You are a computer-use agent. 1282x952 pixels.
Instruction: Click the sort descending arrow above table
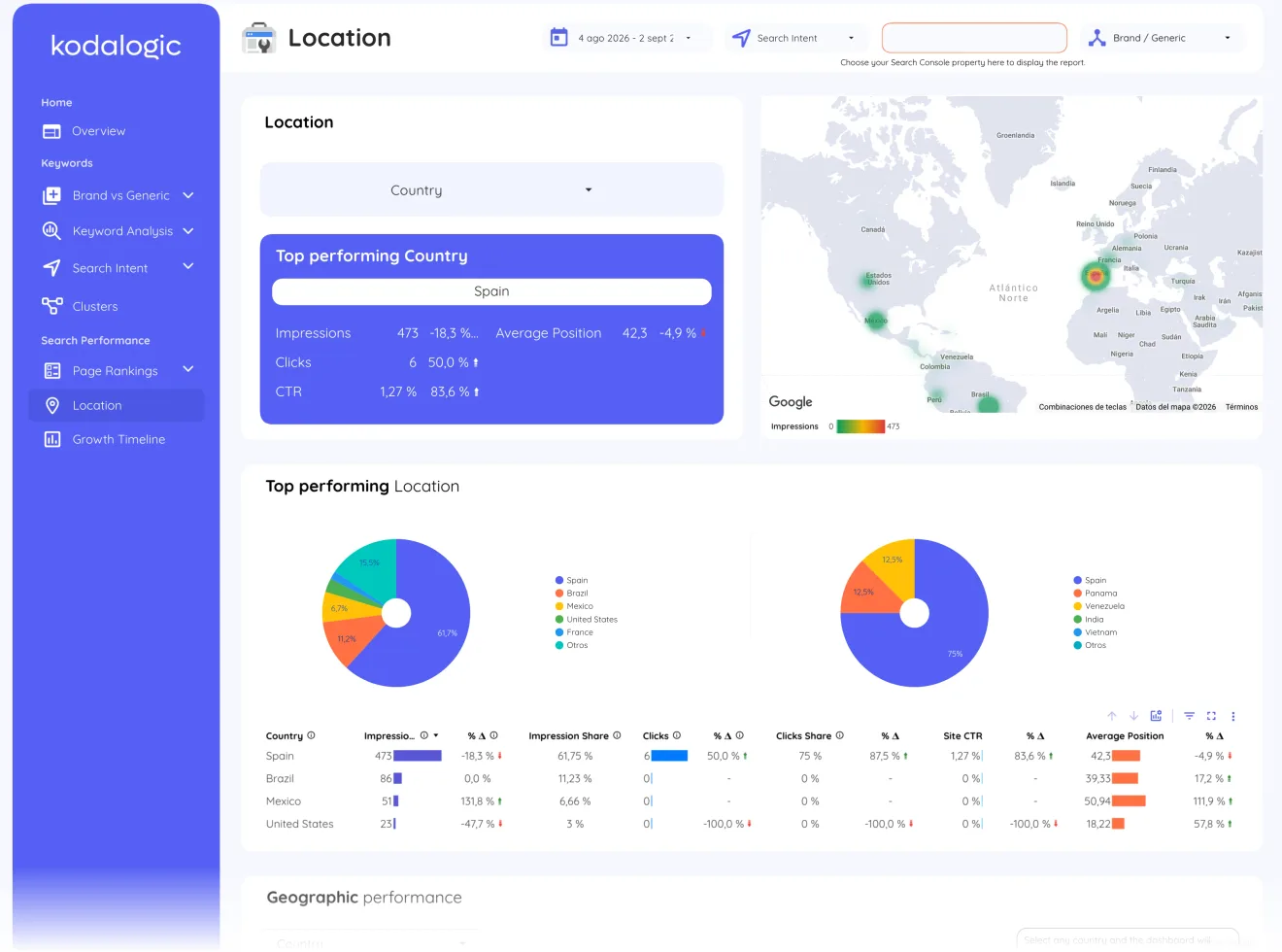tap(1133, 716)
